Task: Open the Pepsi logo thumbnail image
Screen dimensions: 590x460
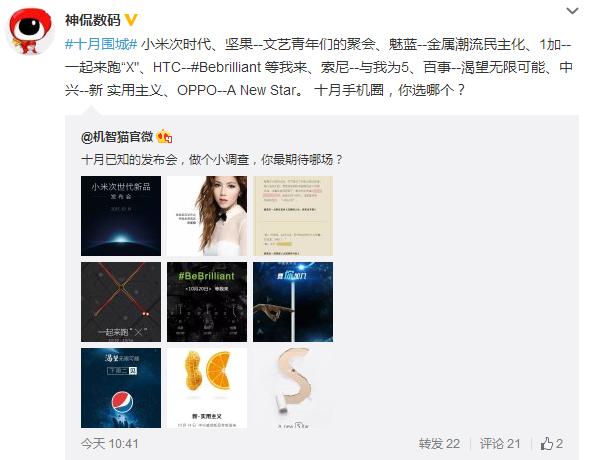Action: tap(121, 388)
